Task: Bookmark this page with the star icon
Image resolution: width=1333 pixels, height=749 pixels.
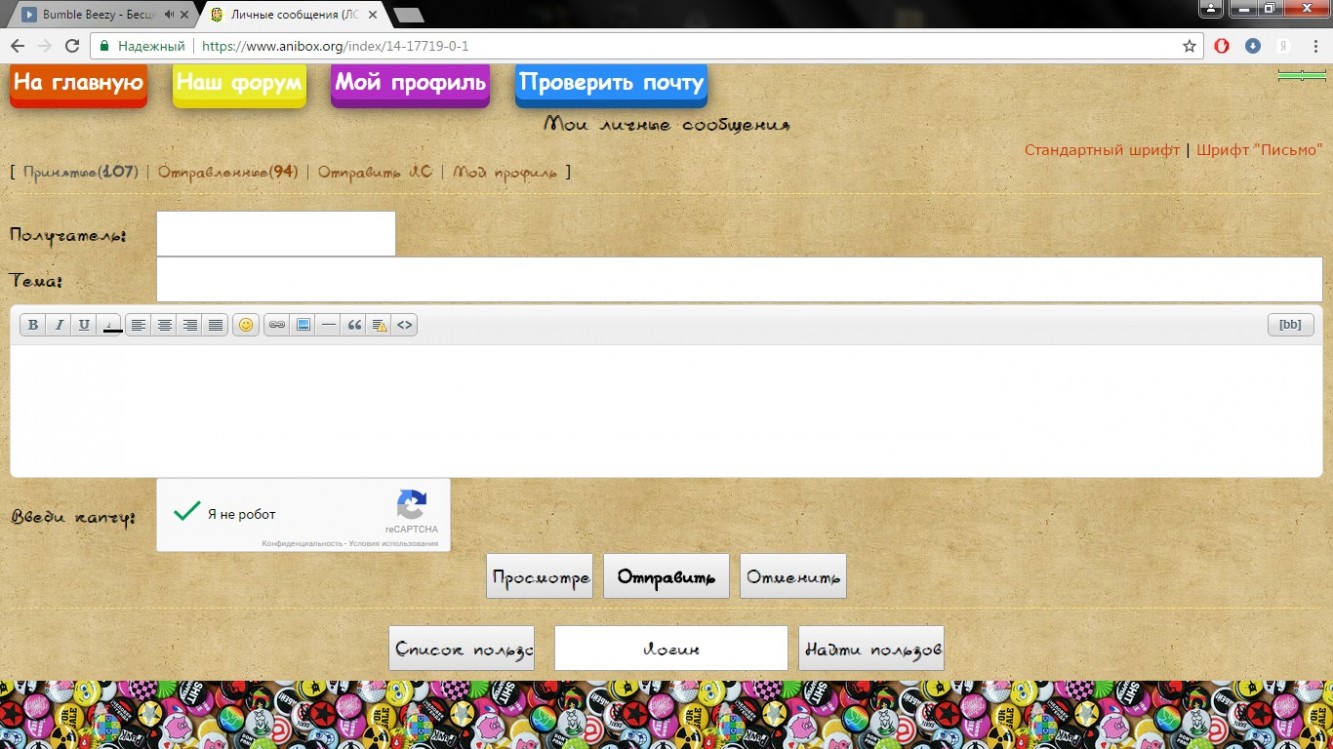Action: click(x=1189, y=46)
